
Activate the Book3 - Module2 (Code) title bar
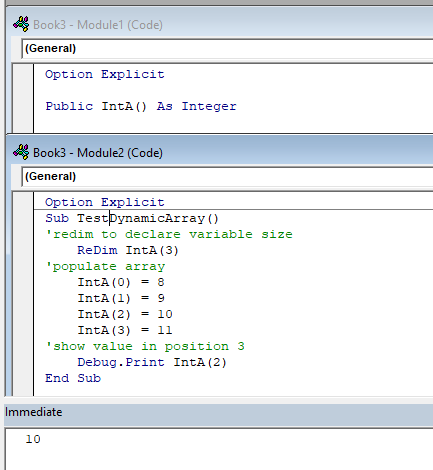coord(220,152)
